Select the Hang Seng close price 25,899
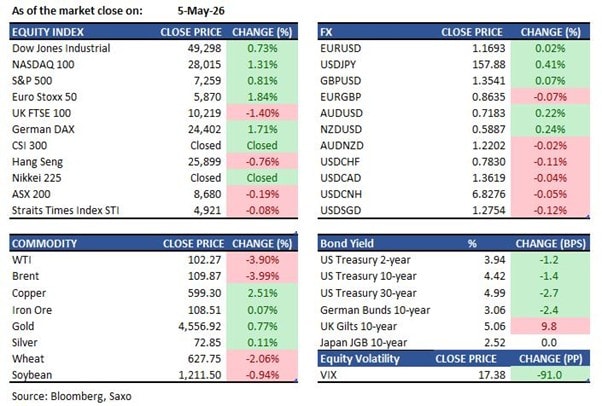This screenshot has height=406, width=602. click(204, 162)
